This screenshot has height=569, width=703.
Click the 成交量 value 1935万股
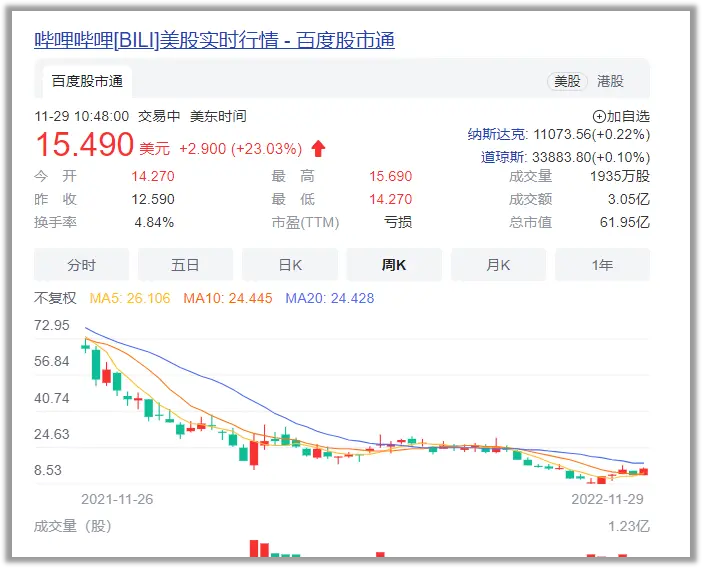pos(620,176)
